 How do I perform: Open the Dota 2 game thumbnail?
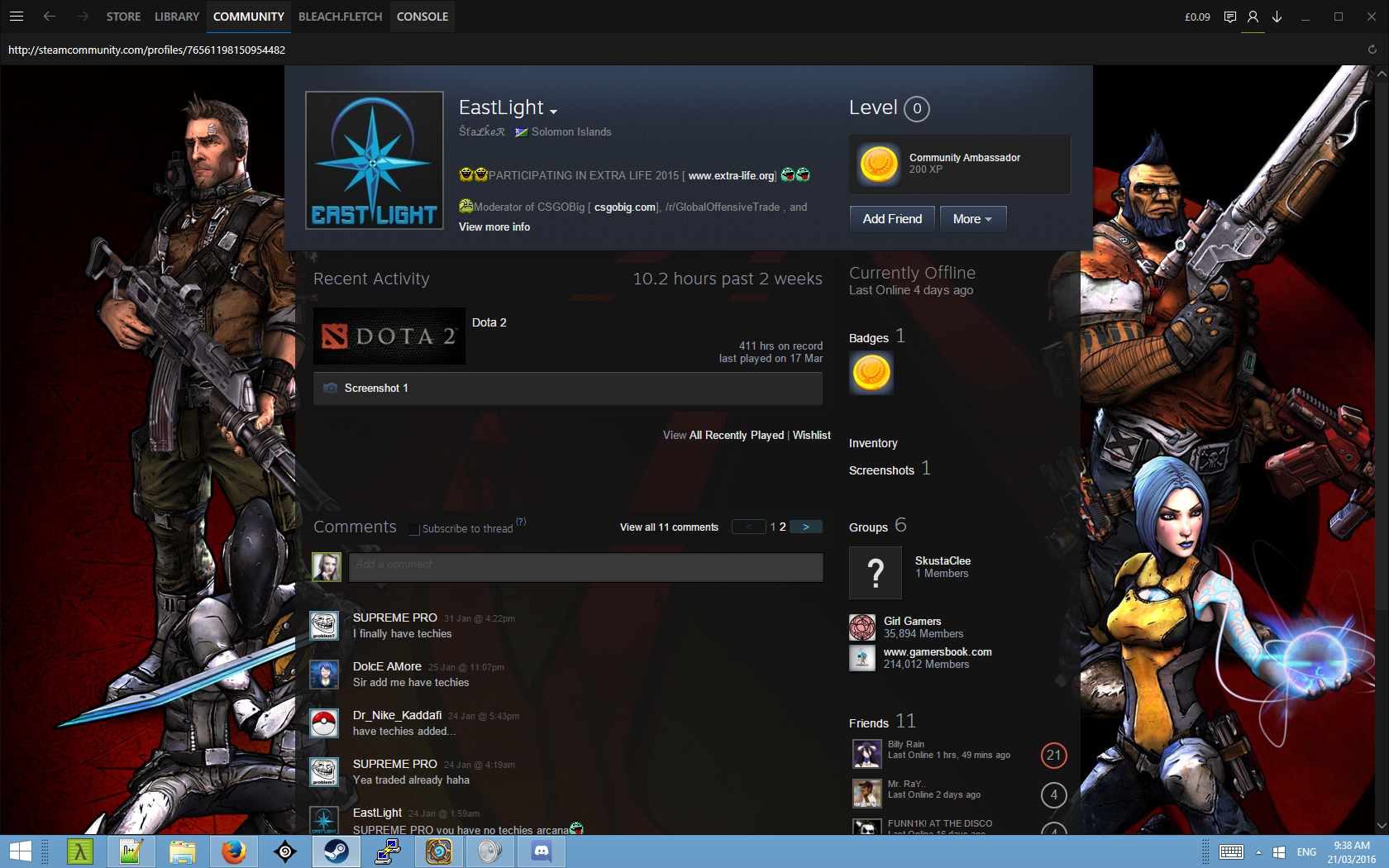[x=389, y=336]
